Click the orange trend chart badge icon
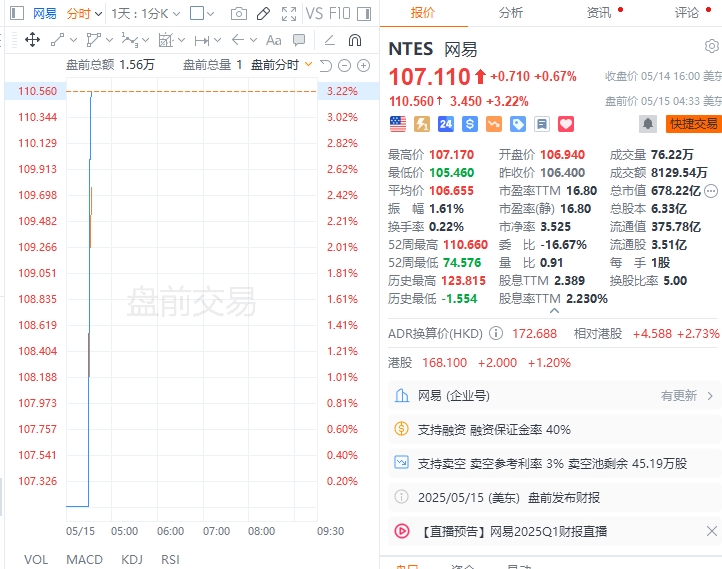 pyautogui.click(x=494, y=124)
